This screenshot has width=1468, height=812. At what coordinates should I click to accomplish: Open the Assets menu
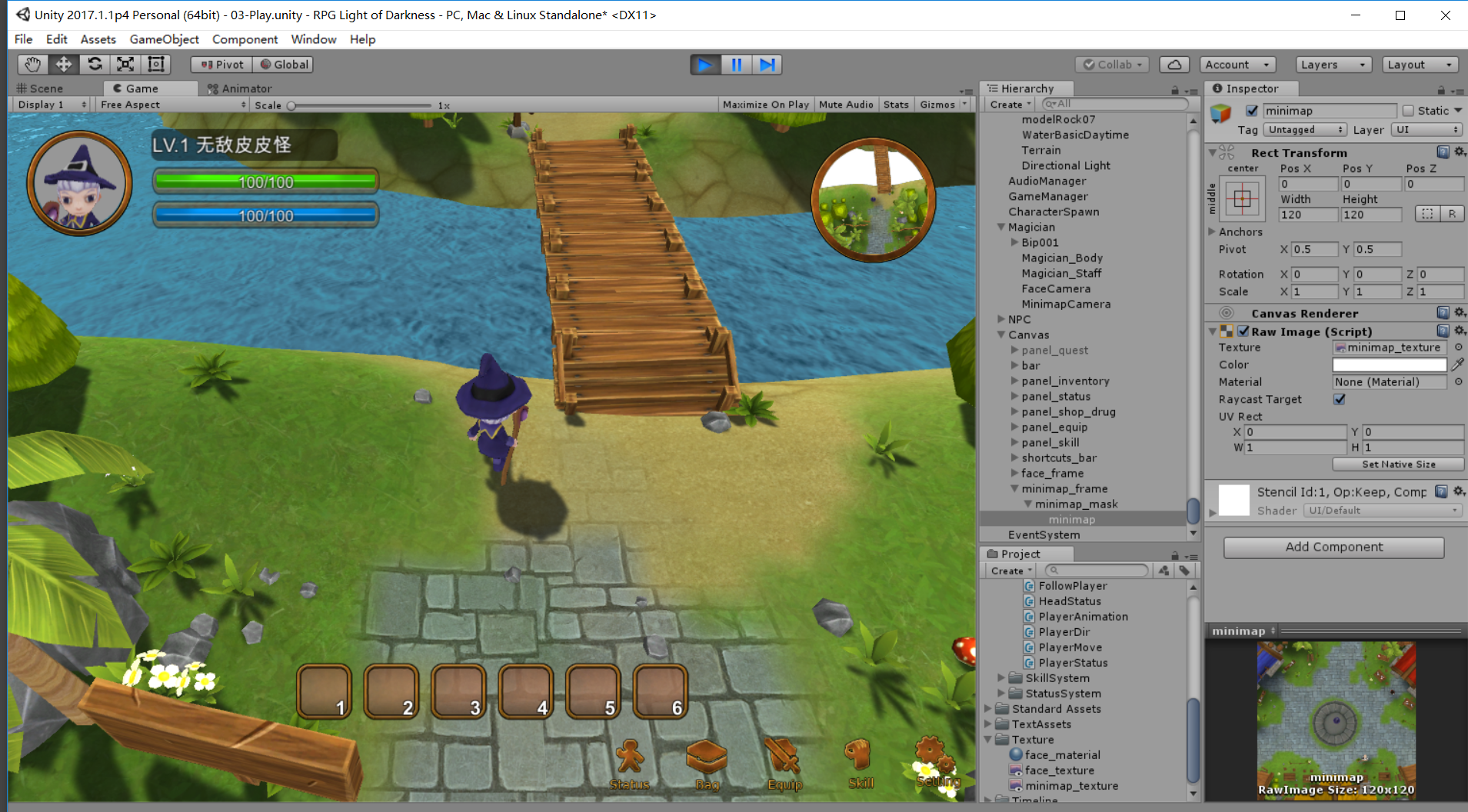98,39
